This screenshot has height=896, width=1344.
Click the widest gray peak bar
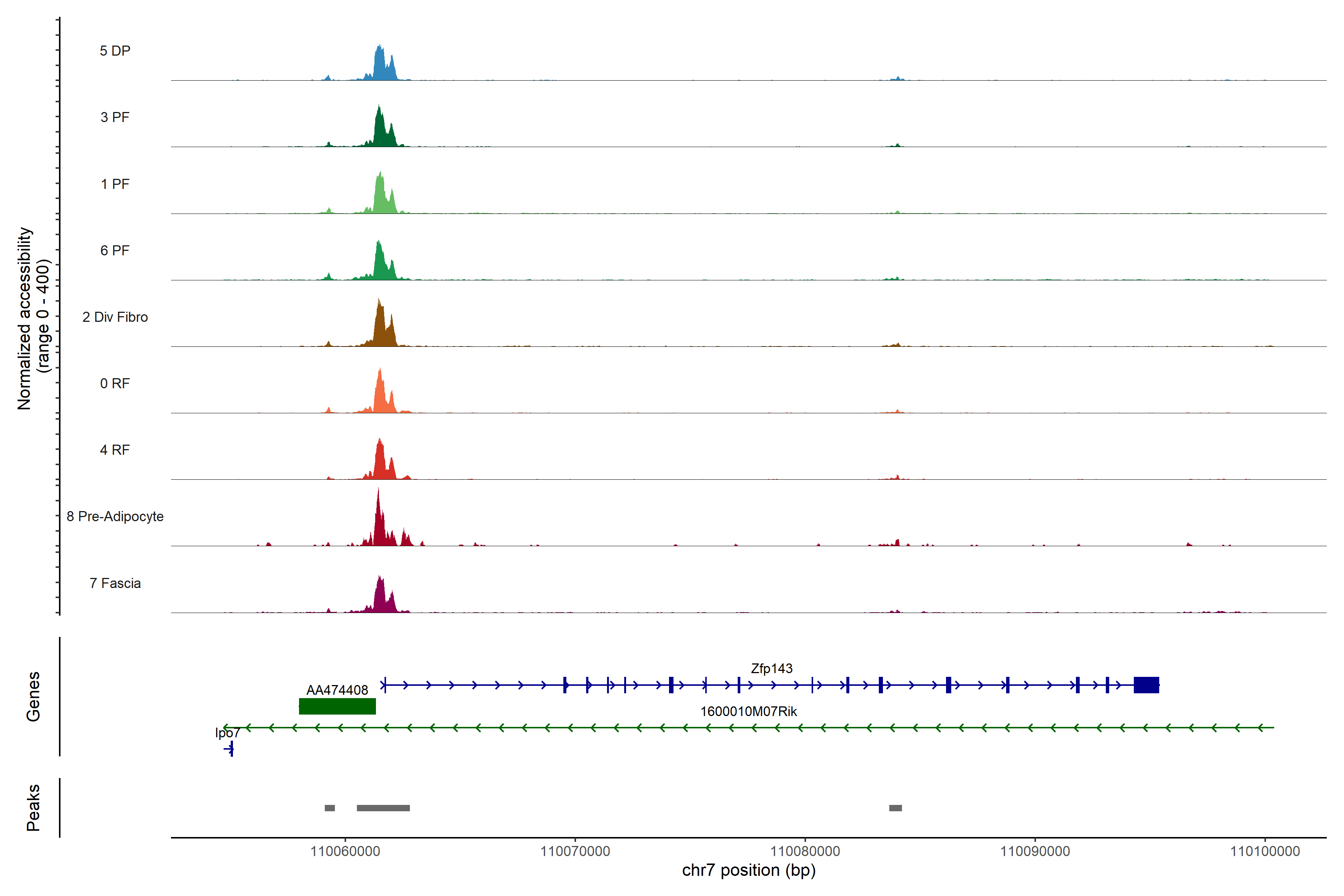383,808
